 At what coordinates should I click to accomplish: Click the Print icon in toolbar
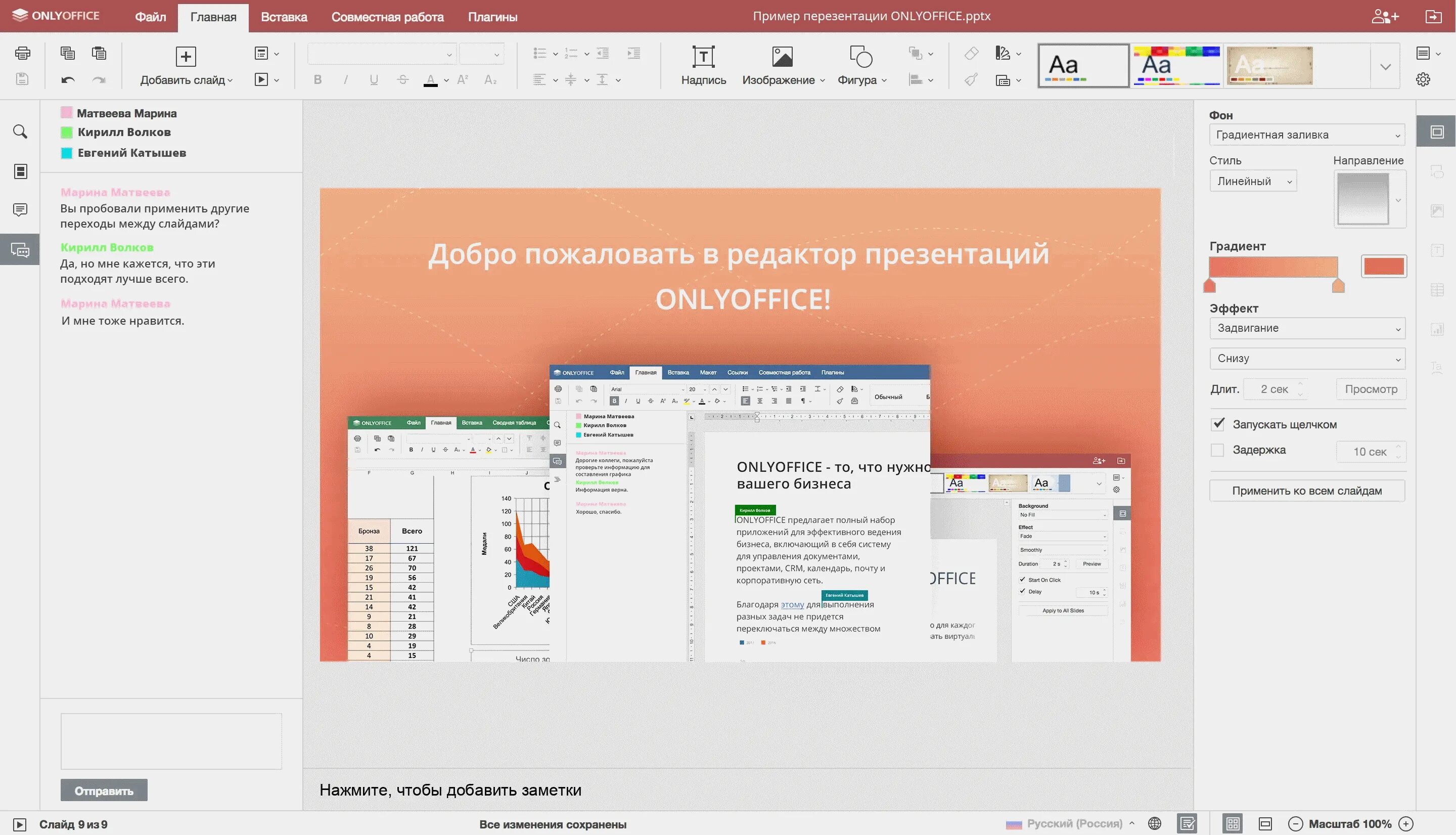(22, 53)
